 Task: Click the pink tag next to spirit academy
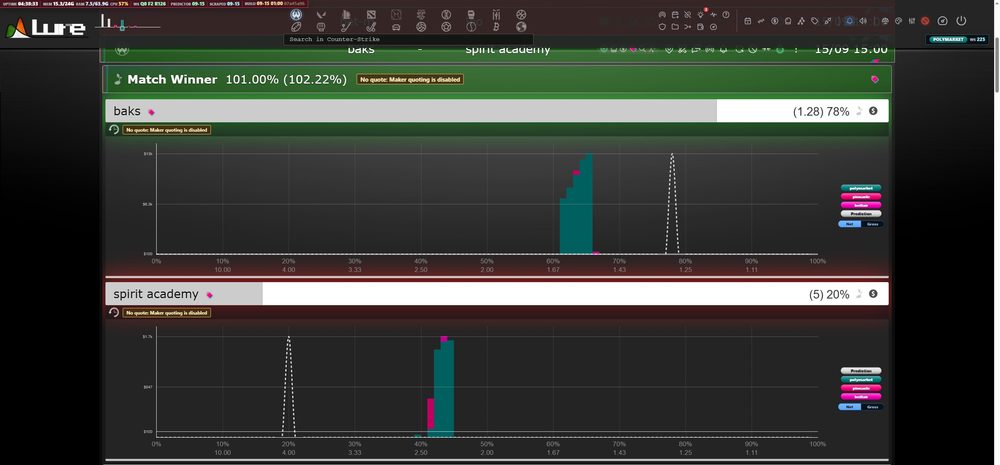point(209,295)
